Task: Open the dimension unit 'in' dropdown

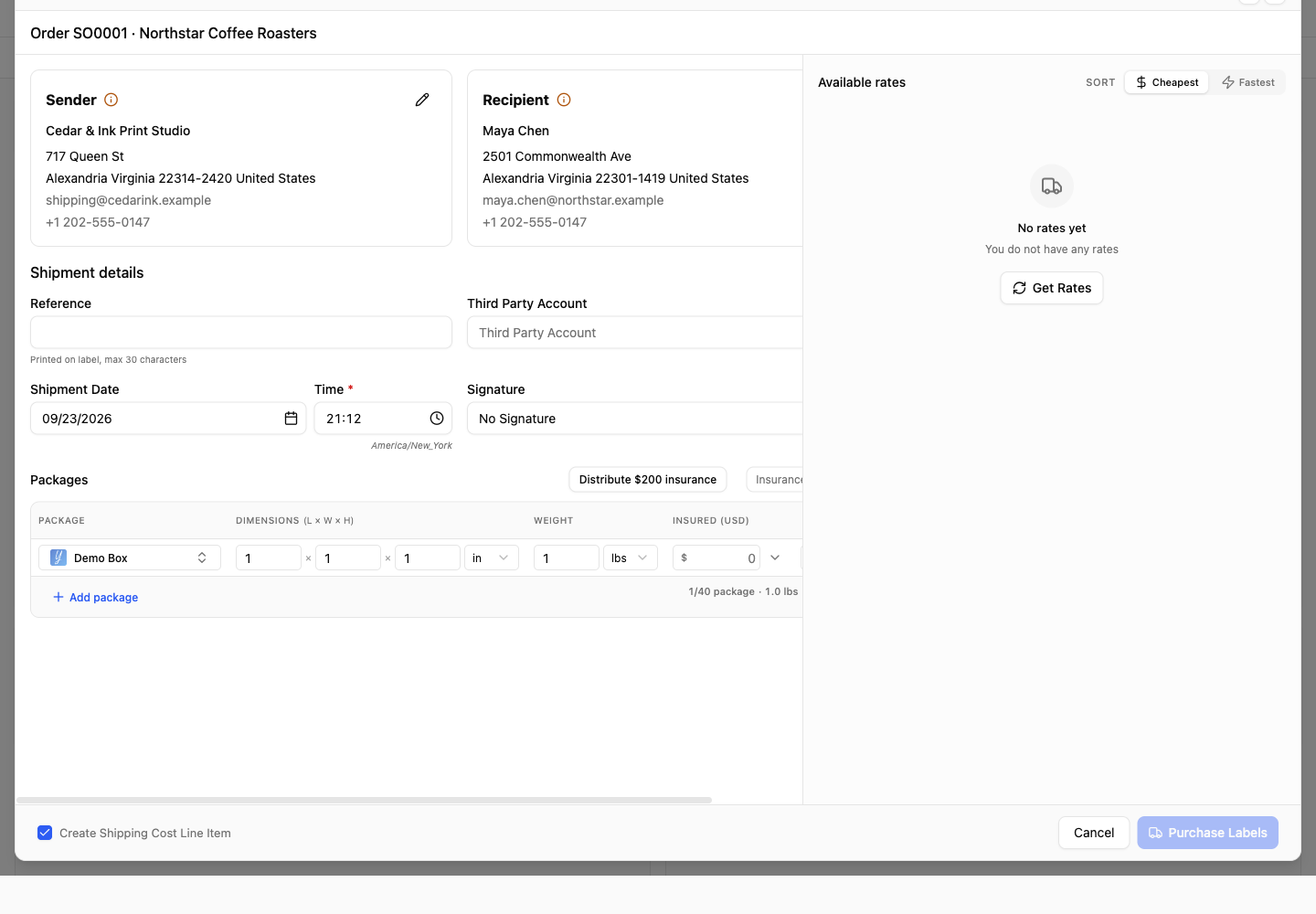Action: point(492,558)
